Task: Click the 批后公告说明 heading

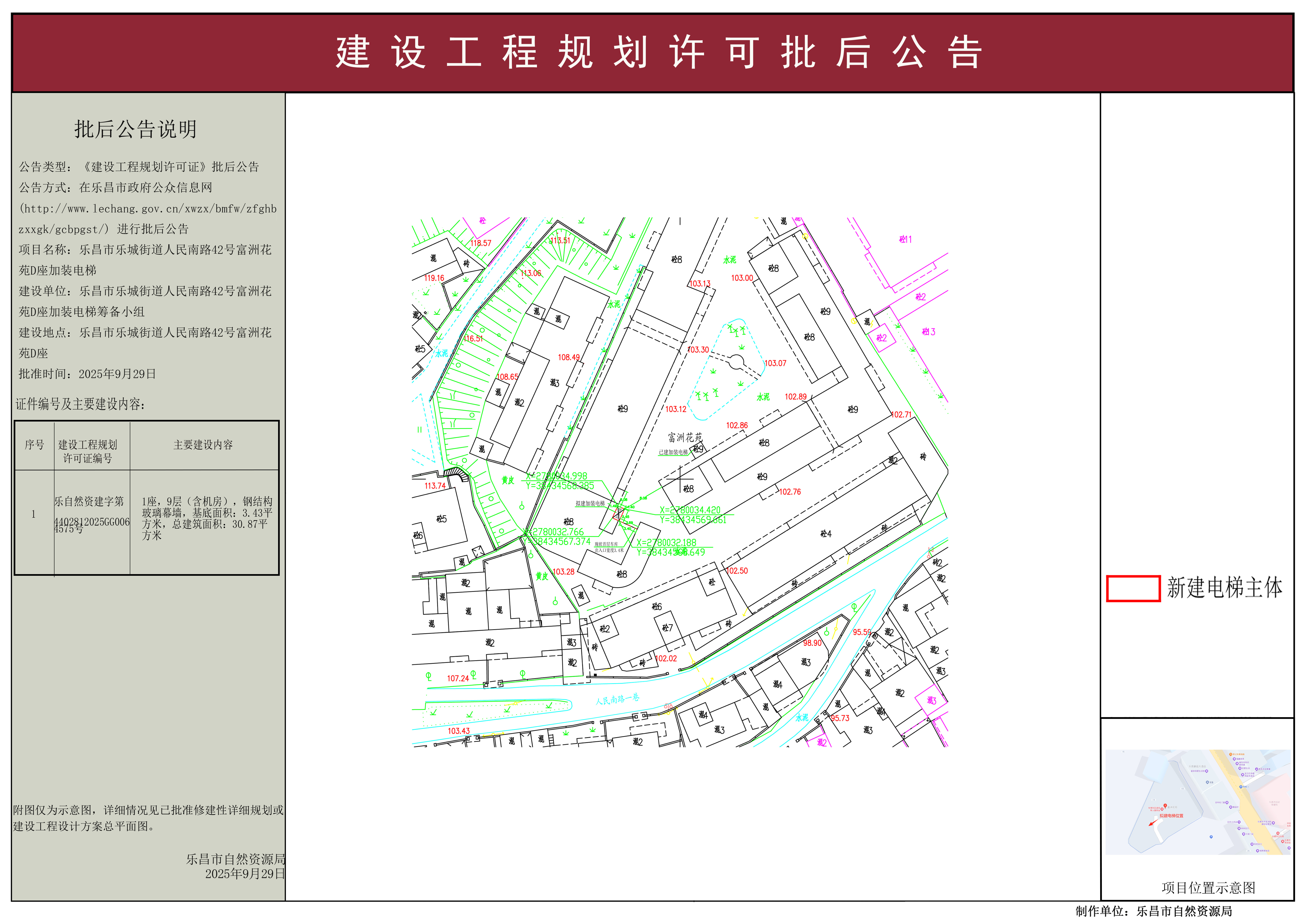Action: pos(135,129)
